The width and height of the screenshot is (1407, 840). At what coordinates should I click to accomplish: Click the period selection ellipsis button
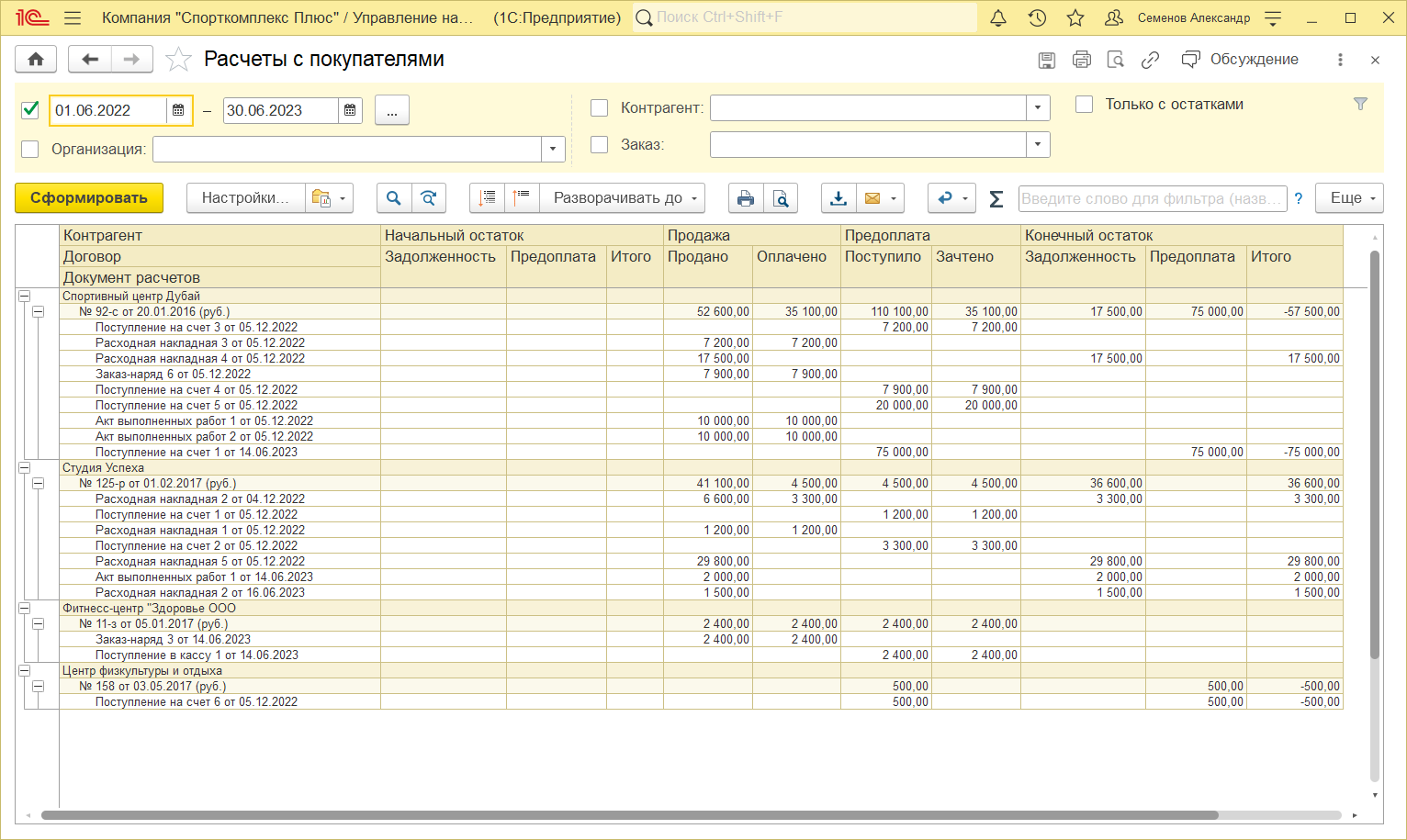(392, 110)
